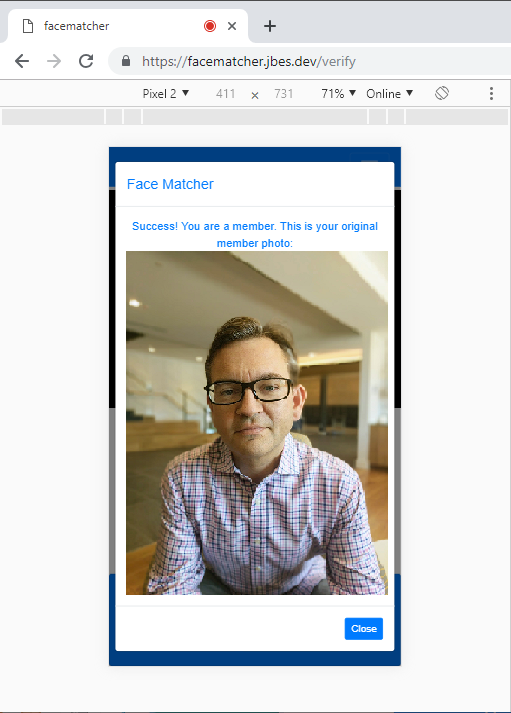View site info via padlock icon
Screen dimensions: 511x713
(126, 61)
